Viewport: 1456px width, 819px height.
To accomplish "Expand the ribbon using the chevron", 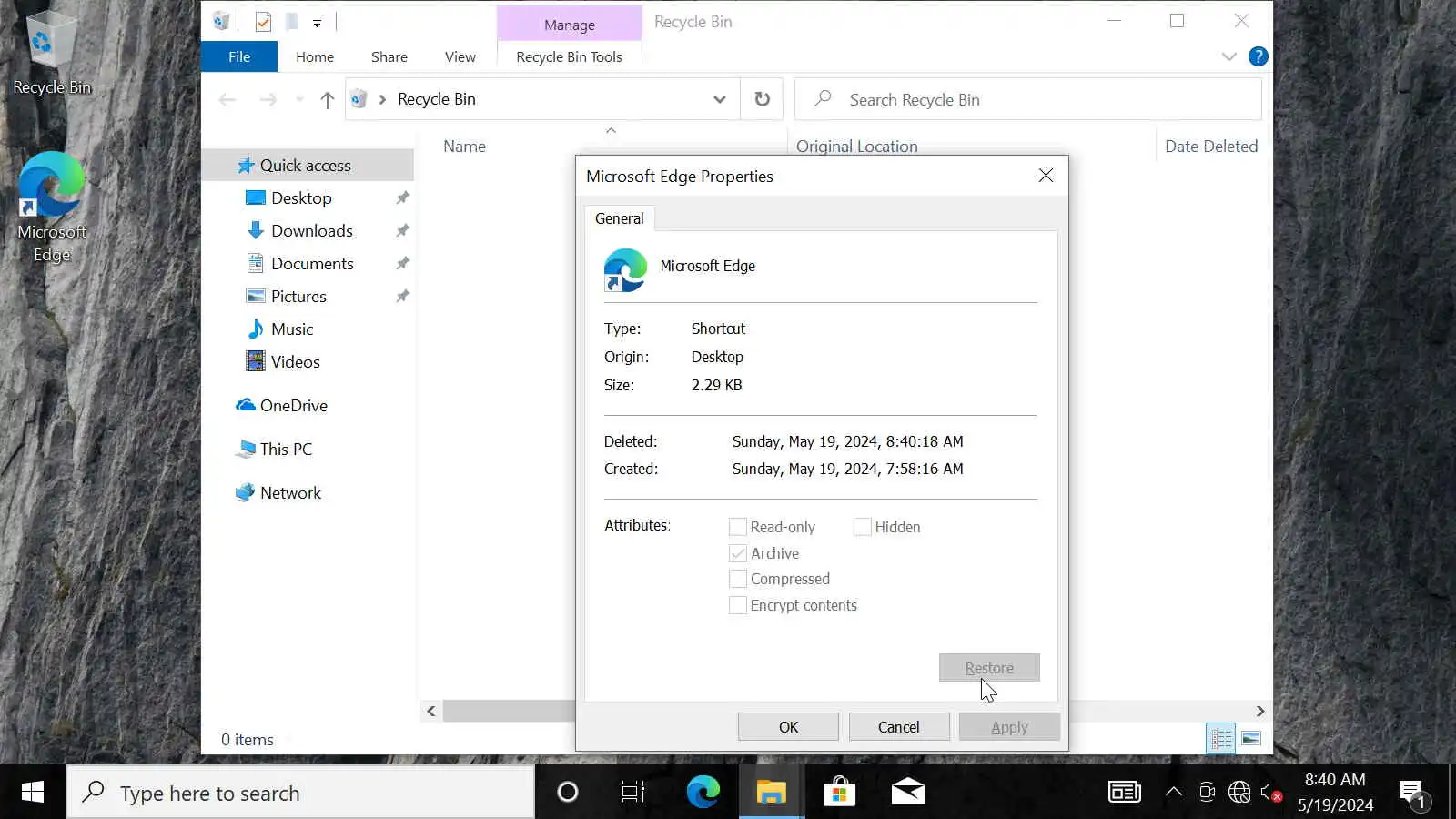I will coord(1229,56).
